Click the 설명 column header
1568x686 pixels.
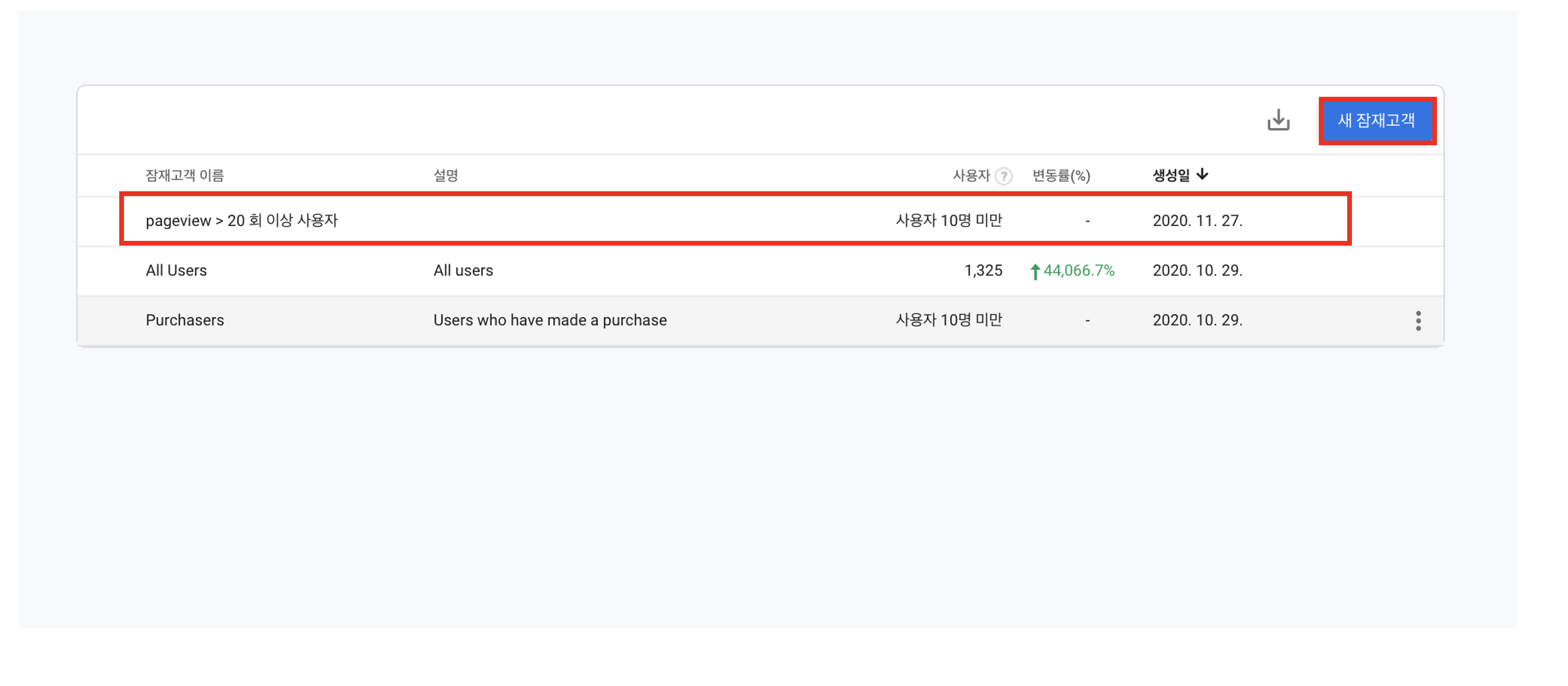(445, 176)
